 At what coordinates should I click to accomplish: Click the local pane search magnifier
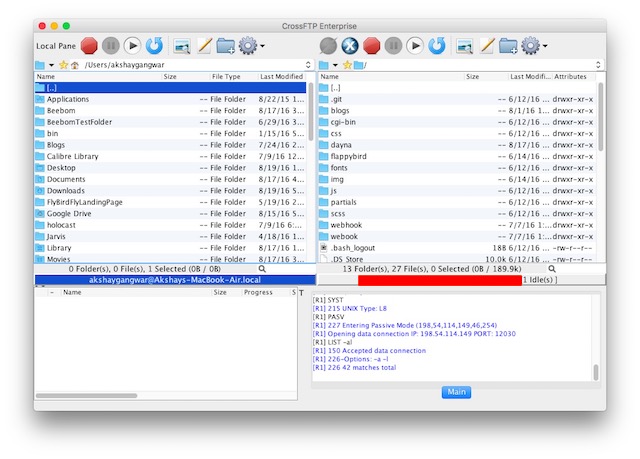click(262, 269)
